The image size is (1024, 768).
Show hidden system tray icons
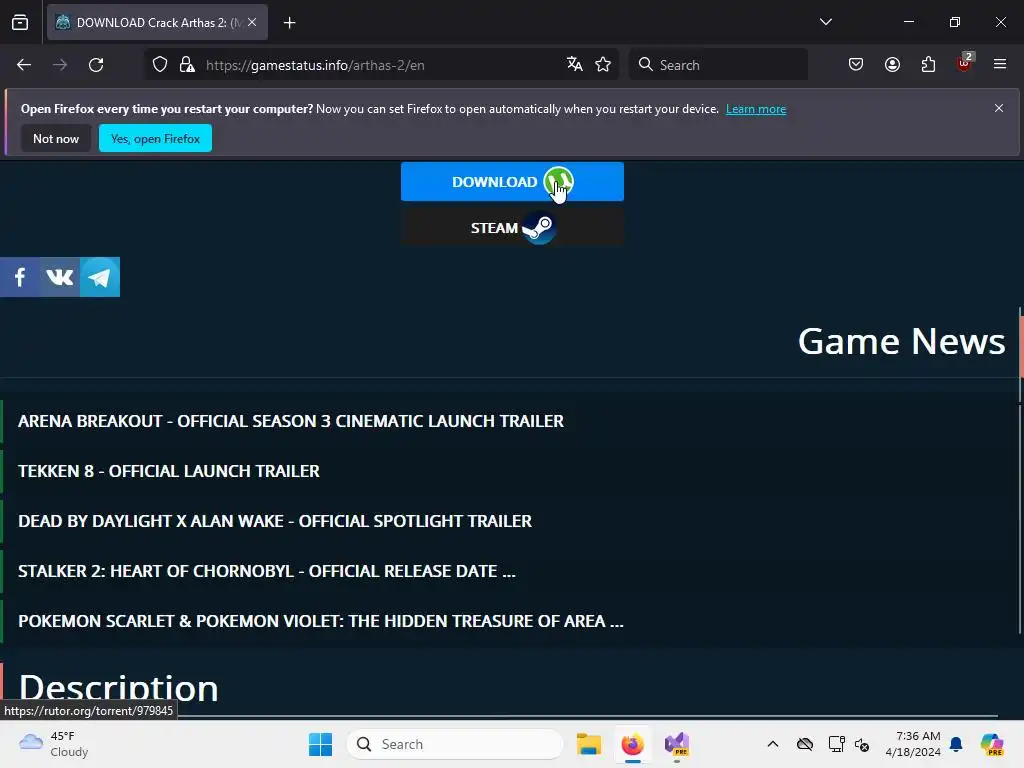773,744
